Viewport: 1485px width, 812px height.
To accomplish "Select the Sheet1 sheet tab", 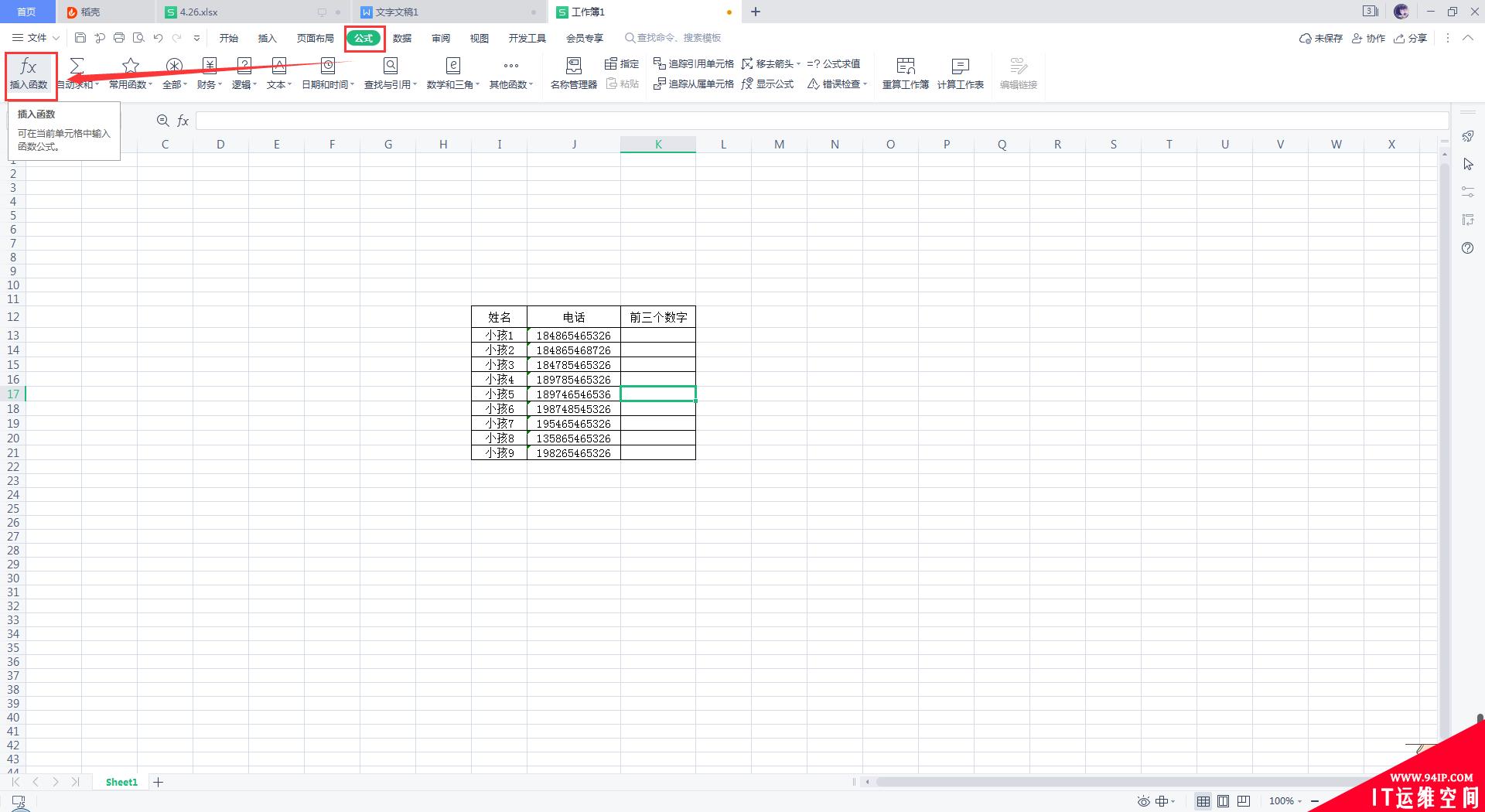I will point(121,783).
